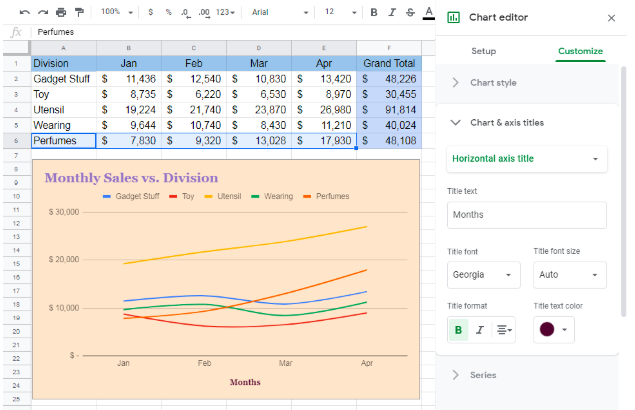Print the spreadsheet with printer icon
635x410 pixels.
click(61, 13)
